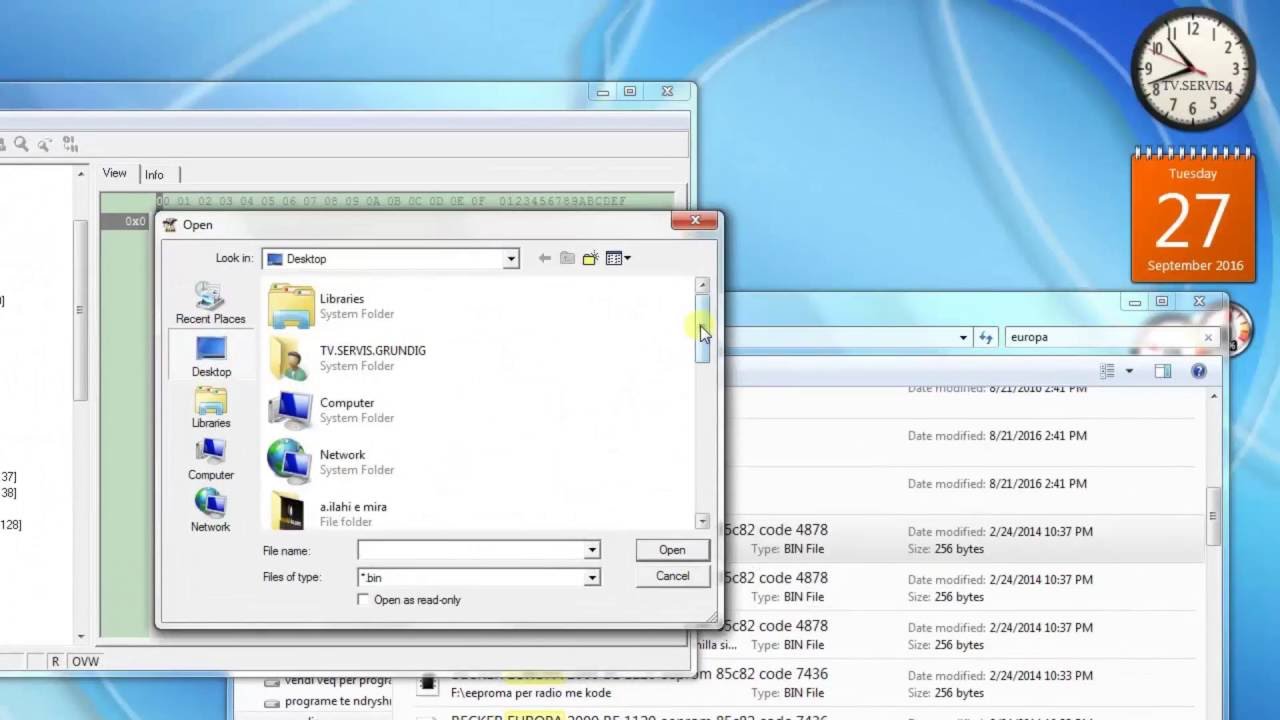The height and width of the screenshot is (720, 1280).
Task: Clear the 'europa' search with the X icon
Action: pyautogui.click(x=1208, y=338)
